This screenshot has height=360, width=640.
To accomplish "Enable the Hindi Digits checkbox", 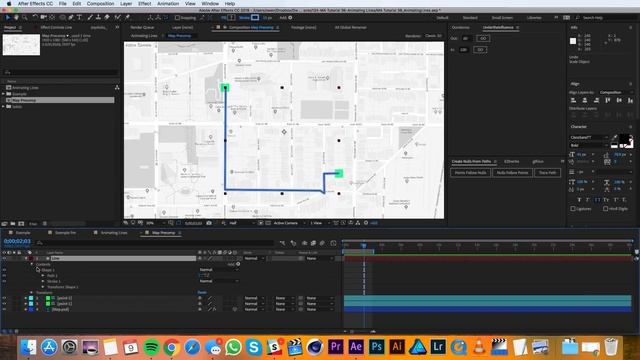I will click(606, 209).
